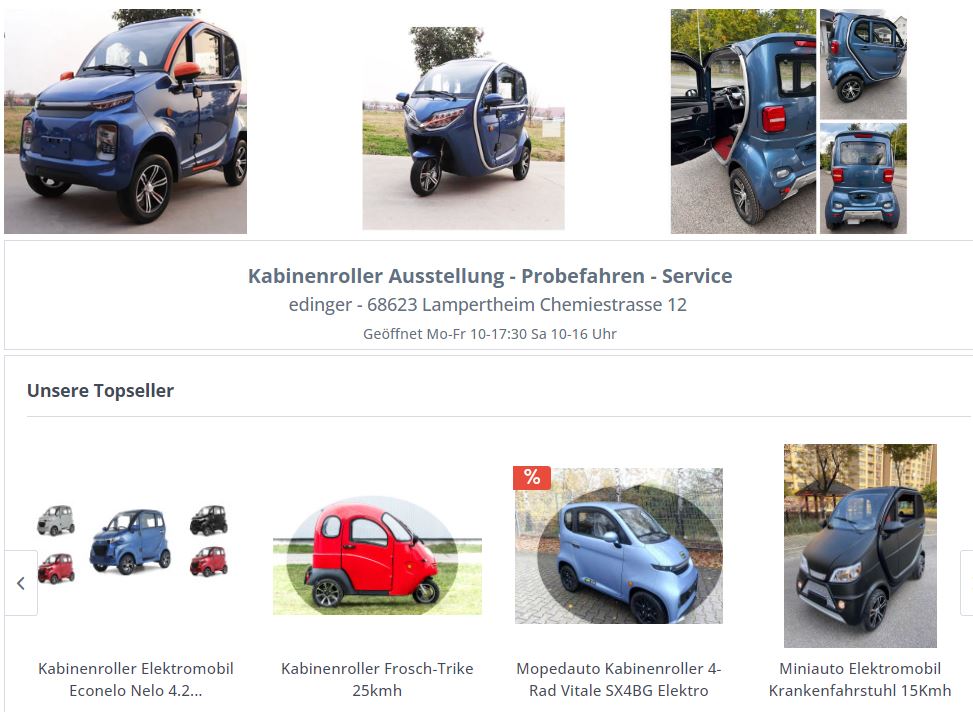This screenshot has width=973, height=712.
Task: Click the red percent sale badge
Action: click(x=532, y=477)
